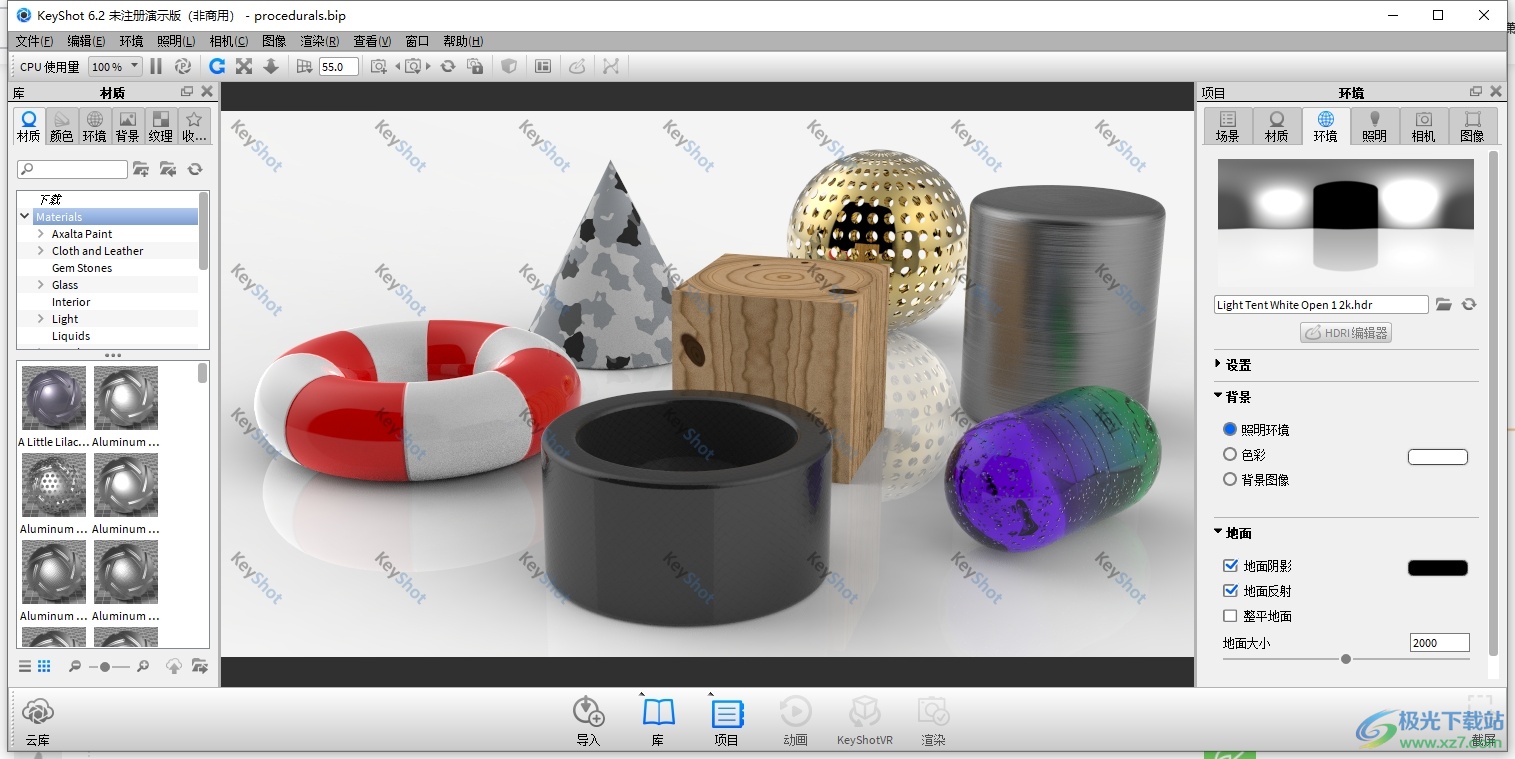Image resolution: width=1515 pixels, height=759 pixels.
Task: Click the white background color swatch
Action: click(1438, 457)
